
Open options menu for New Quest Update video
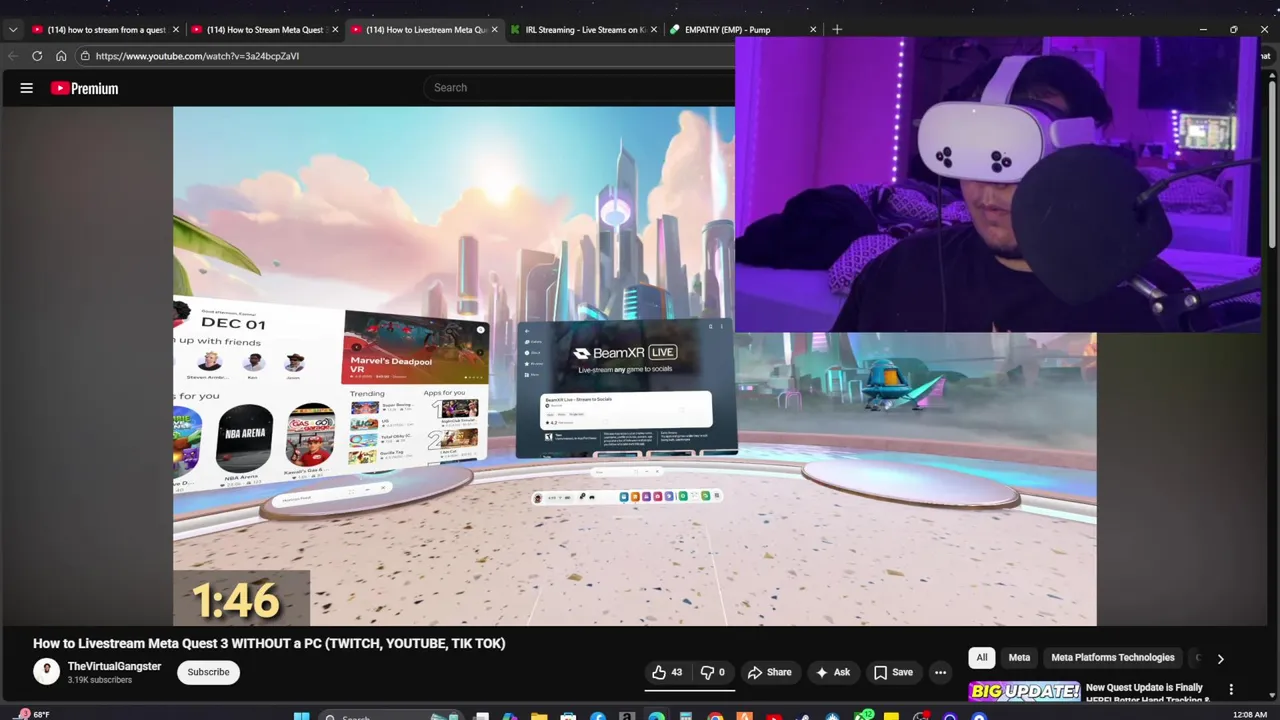(x=1231, y=690)
